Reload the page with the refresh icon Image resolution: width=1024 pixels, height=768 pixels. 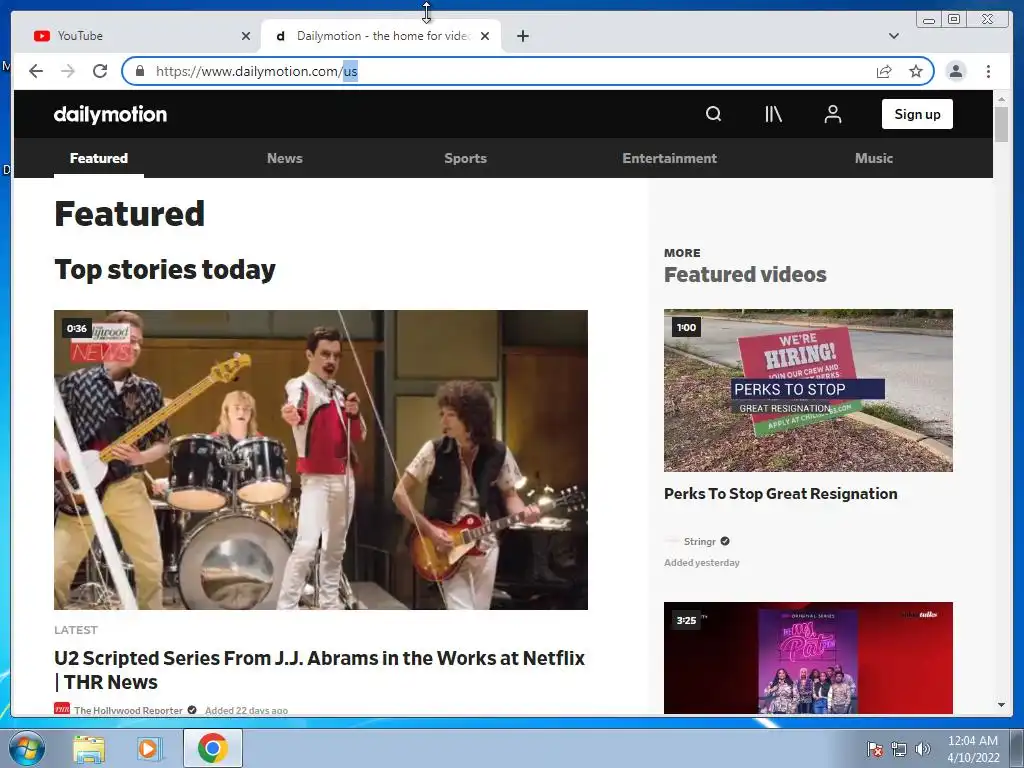[99, 71]
